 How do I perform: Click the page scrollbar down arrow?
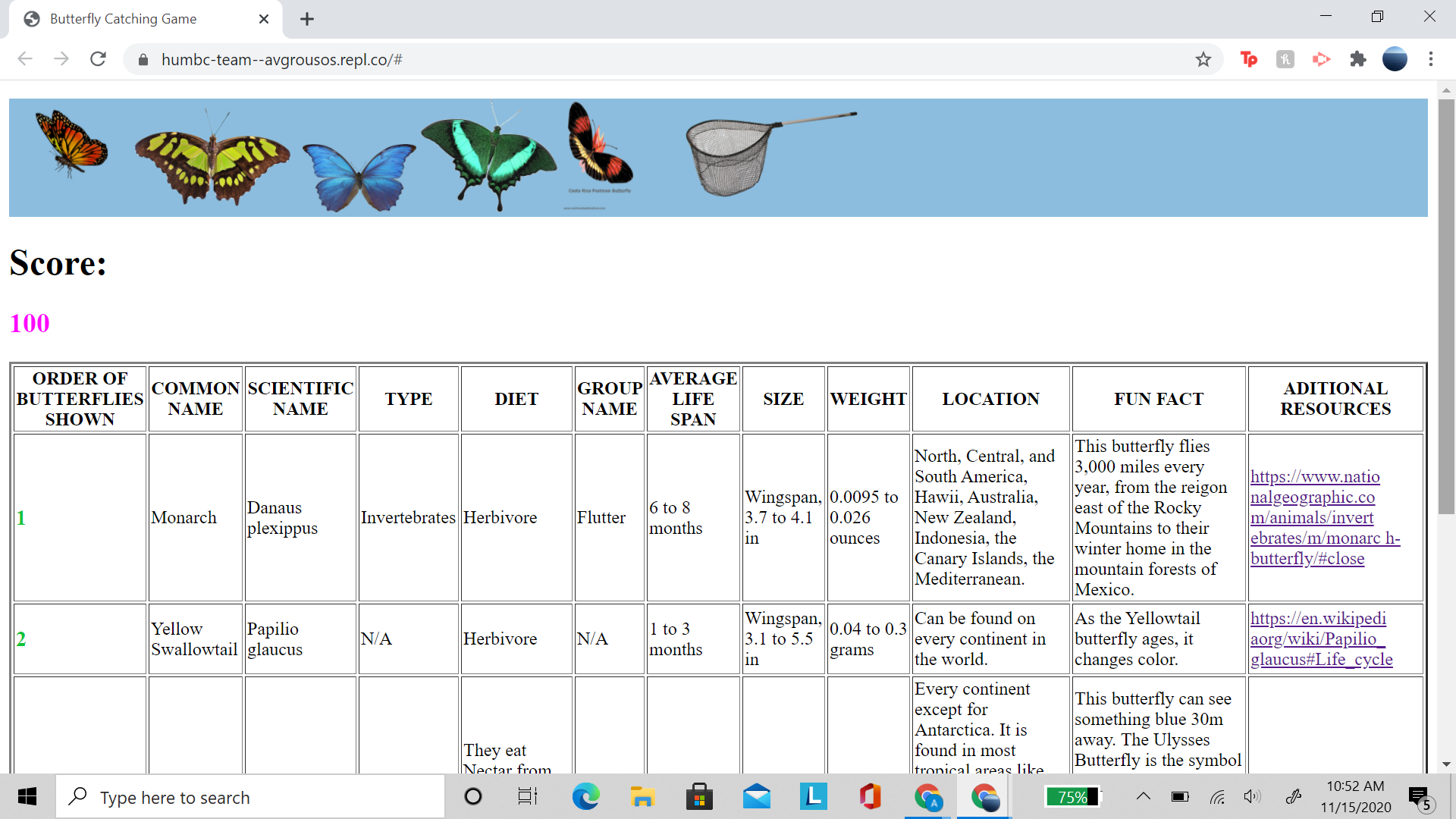coord(1445,764)
